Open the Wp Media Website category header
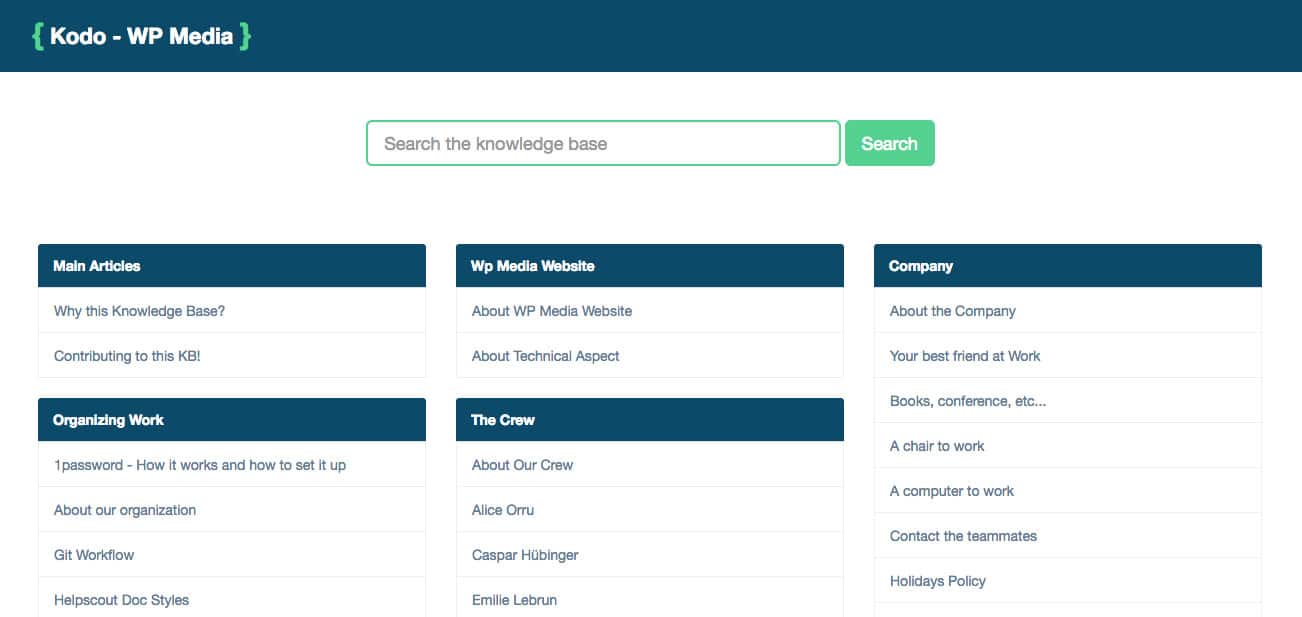The height and width of the screenshot is (617, 1302). (650, 266)
